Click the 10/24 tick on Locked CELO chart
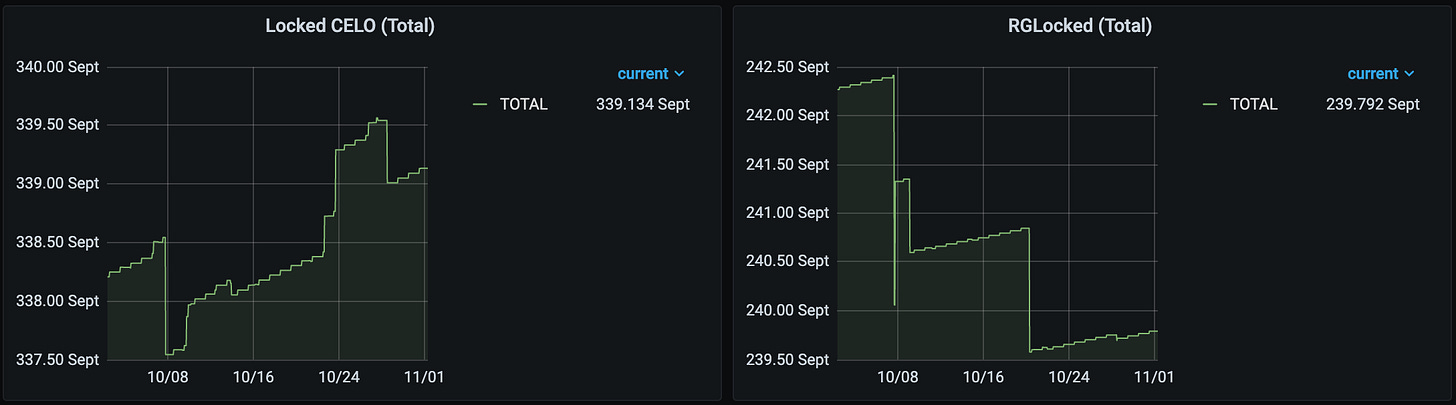This screenshot has height=405, width=1456. click(339, 377)
